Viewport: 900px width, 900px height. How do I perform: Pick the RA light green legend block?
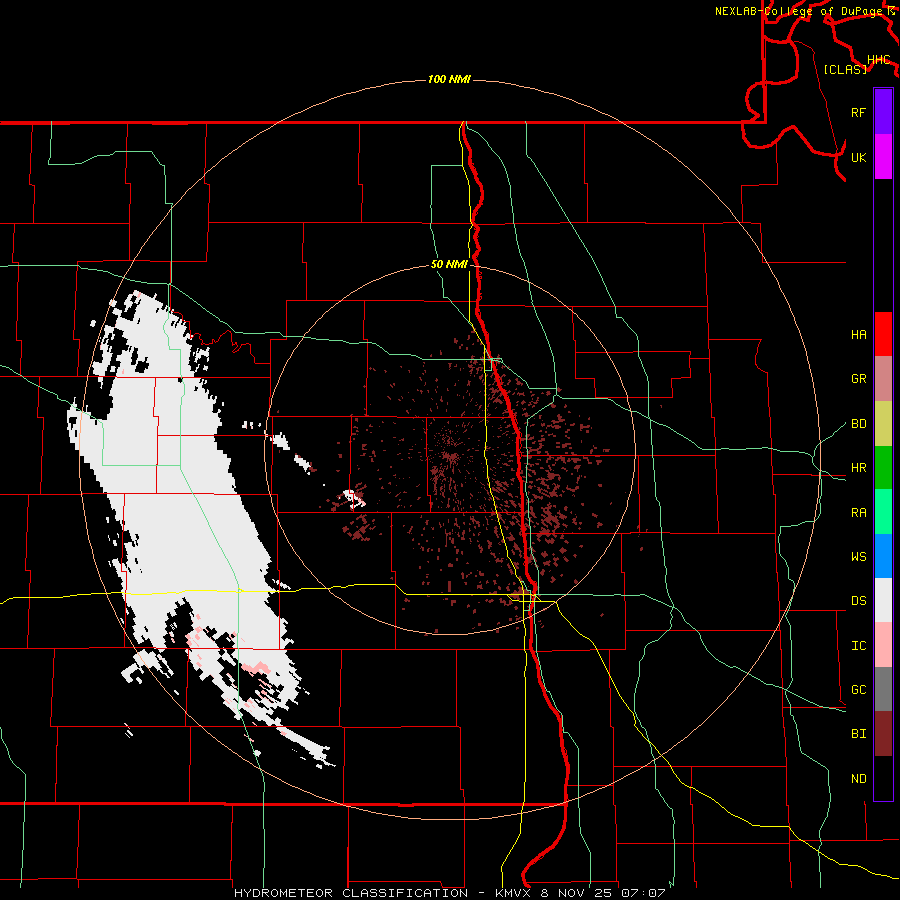883,512
